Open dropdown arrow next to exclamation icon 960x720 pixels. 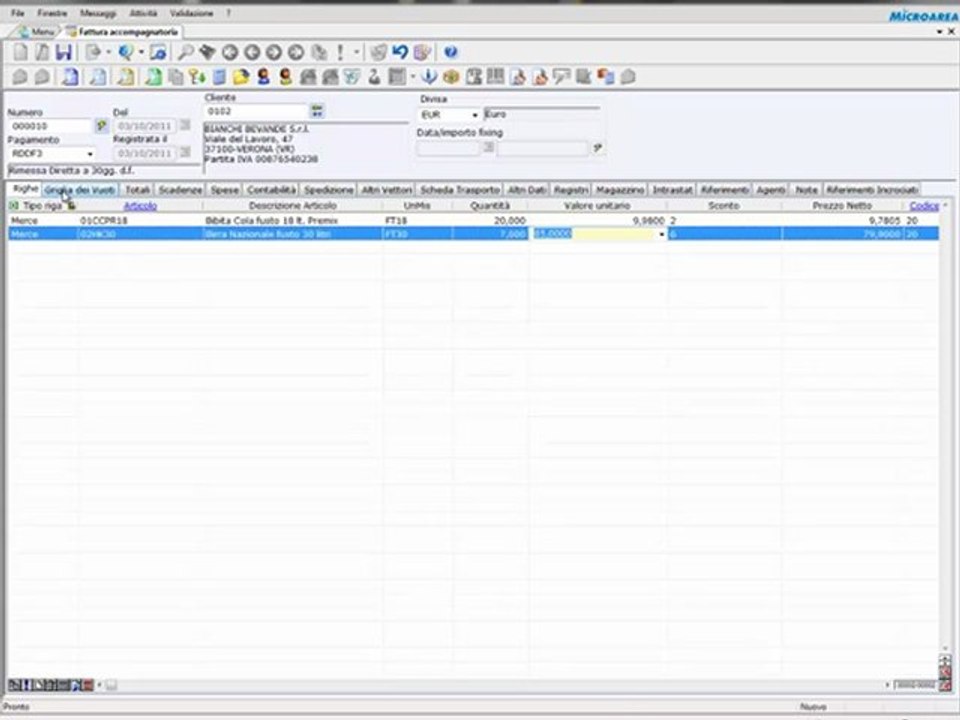[x=356, y=53]
